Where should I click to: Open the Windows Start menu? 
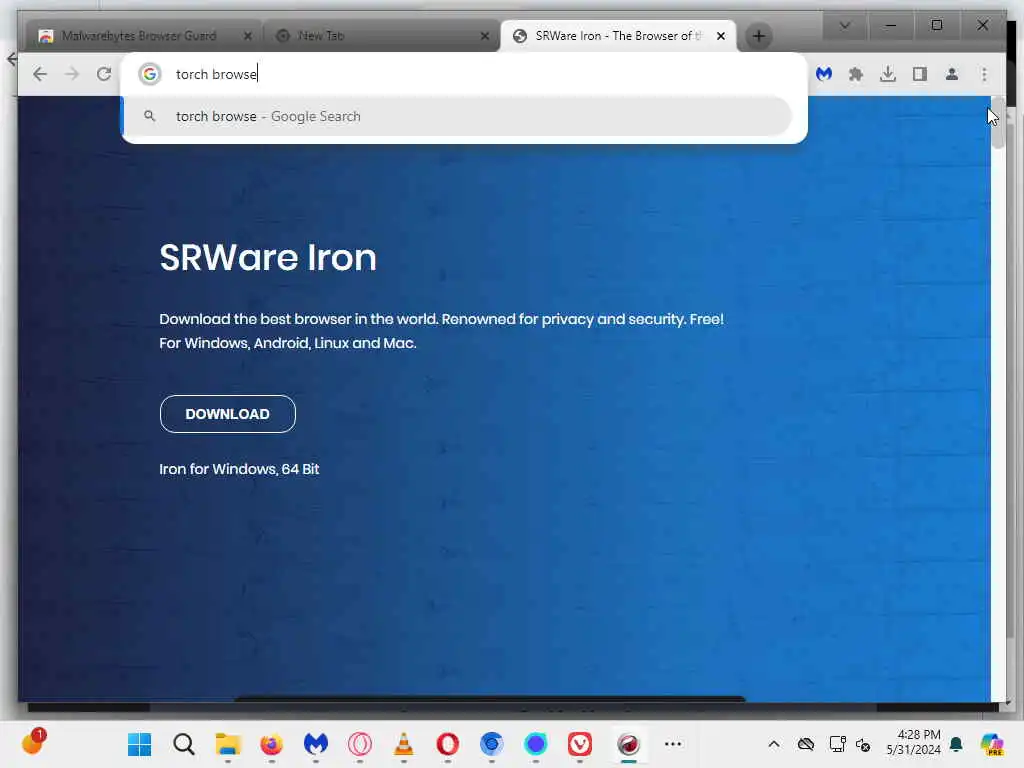139,744
